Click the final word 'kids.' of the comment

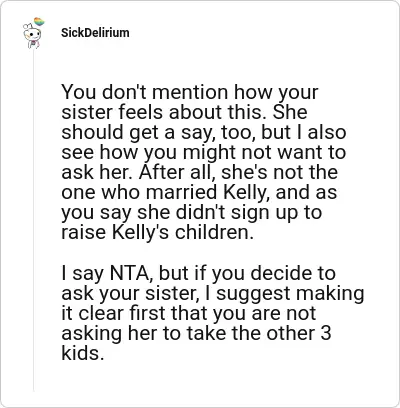[81, 353]
